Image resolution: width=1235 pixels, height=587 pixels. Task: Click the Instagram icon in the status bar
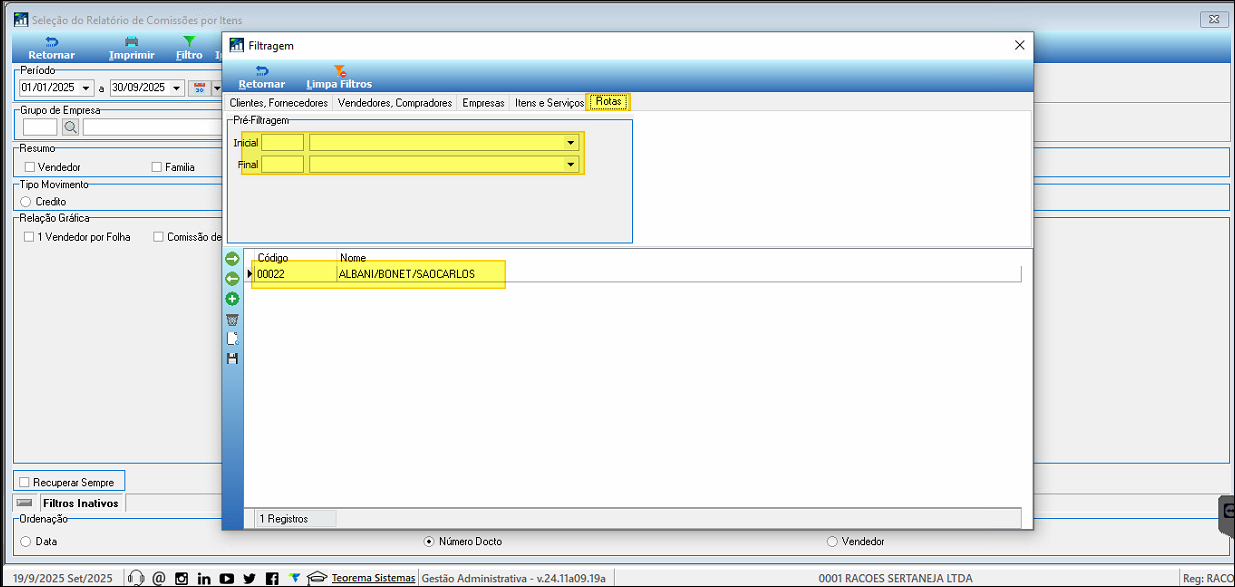tap(181, 578)
